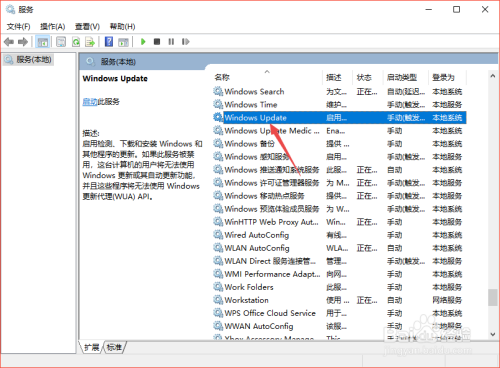Click the 服务 window title icon
500x368 pixels.
click(10, 9)
